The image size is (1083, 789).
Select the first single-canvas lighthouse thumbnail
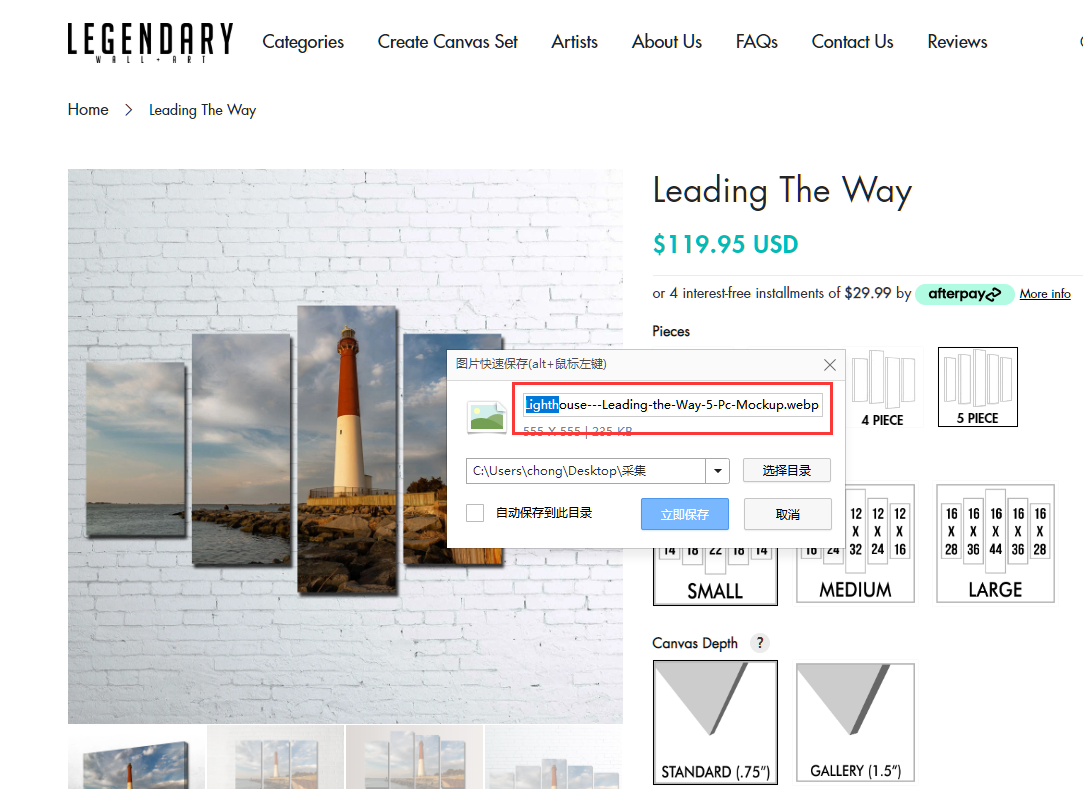137,758
